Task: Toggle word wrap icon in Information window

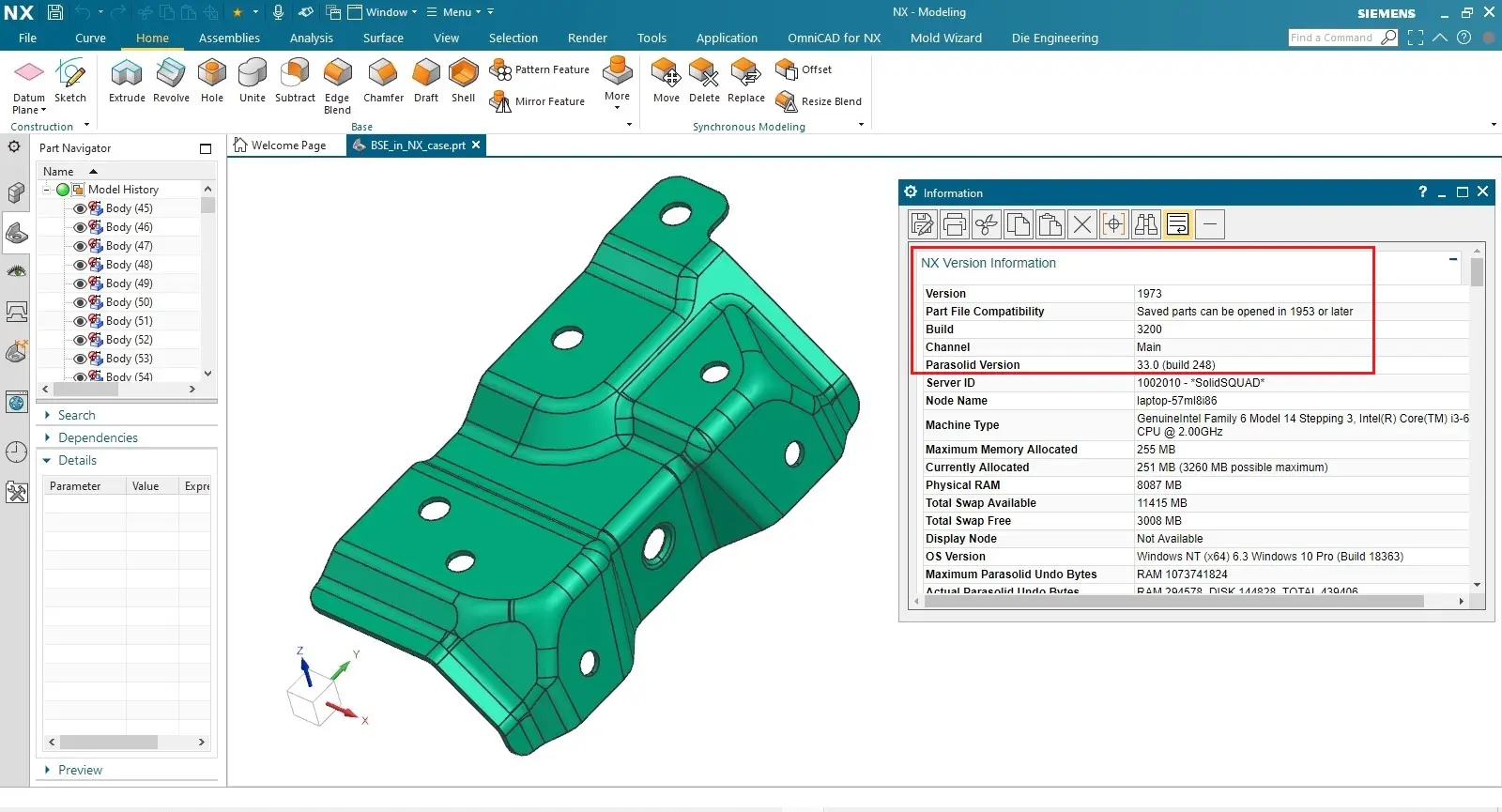Action: point(1178,224)
